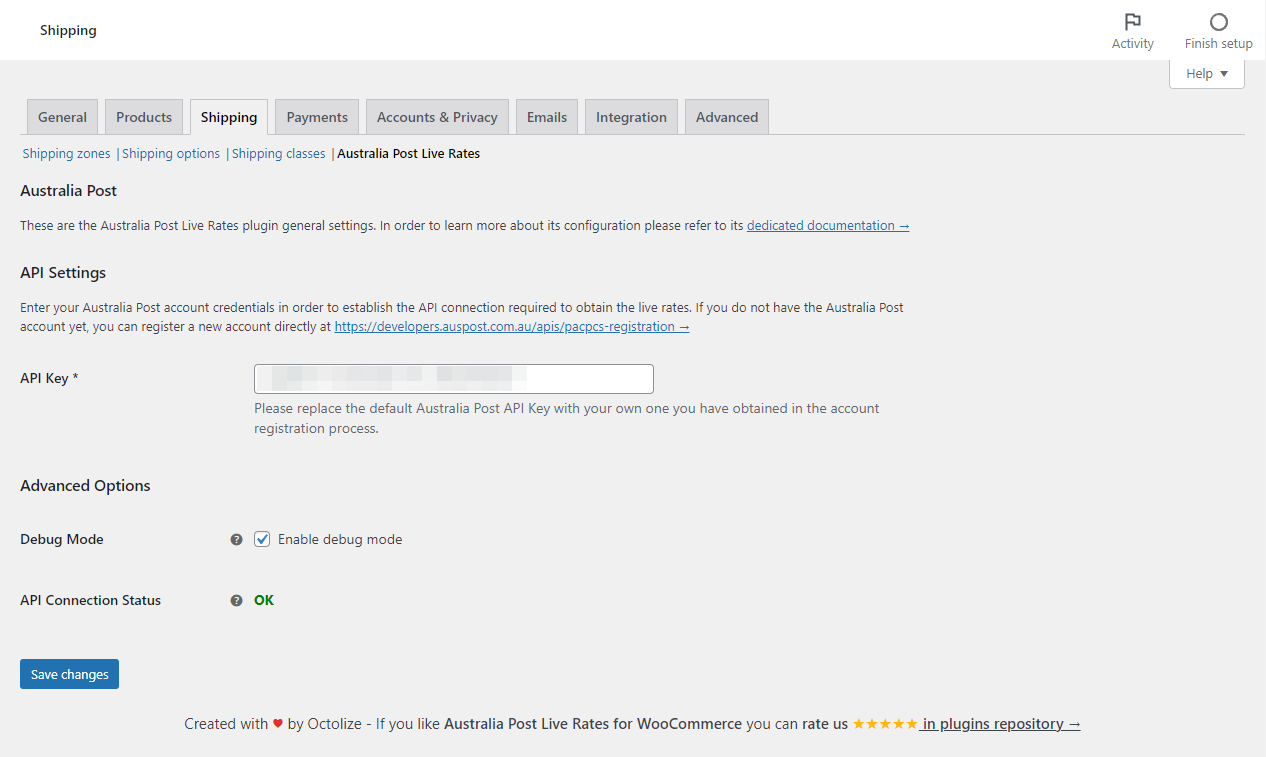Open the dedicated documentation link
Screen dimensions: 1266x757
point(828,225)
